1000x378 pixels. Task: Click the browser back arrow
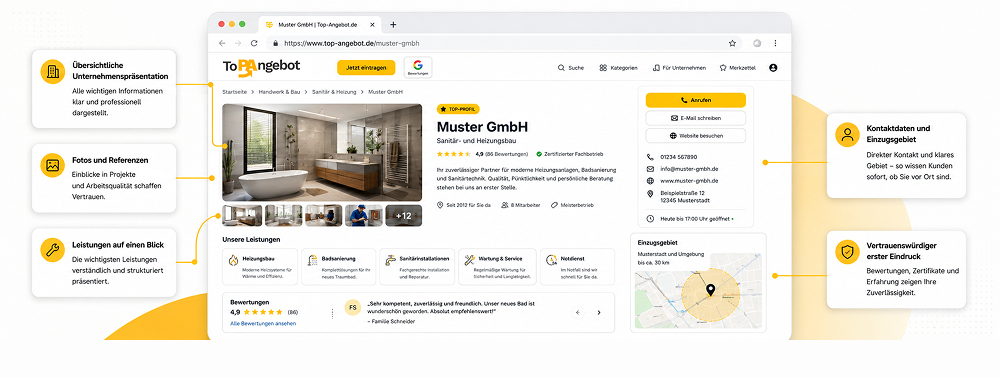click(222, 43)
